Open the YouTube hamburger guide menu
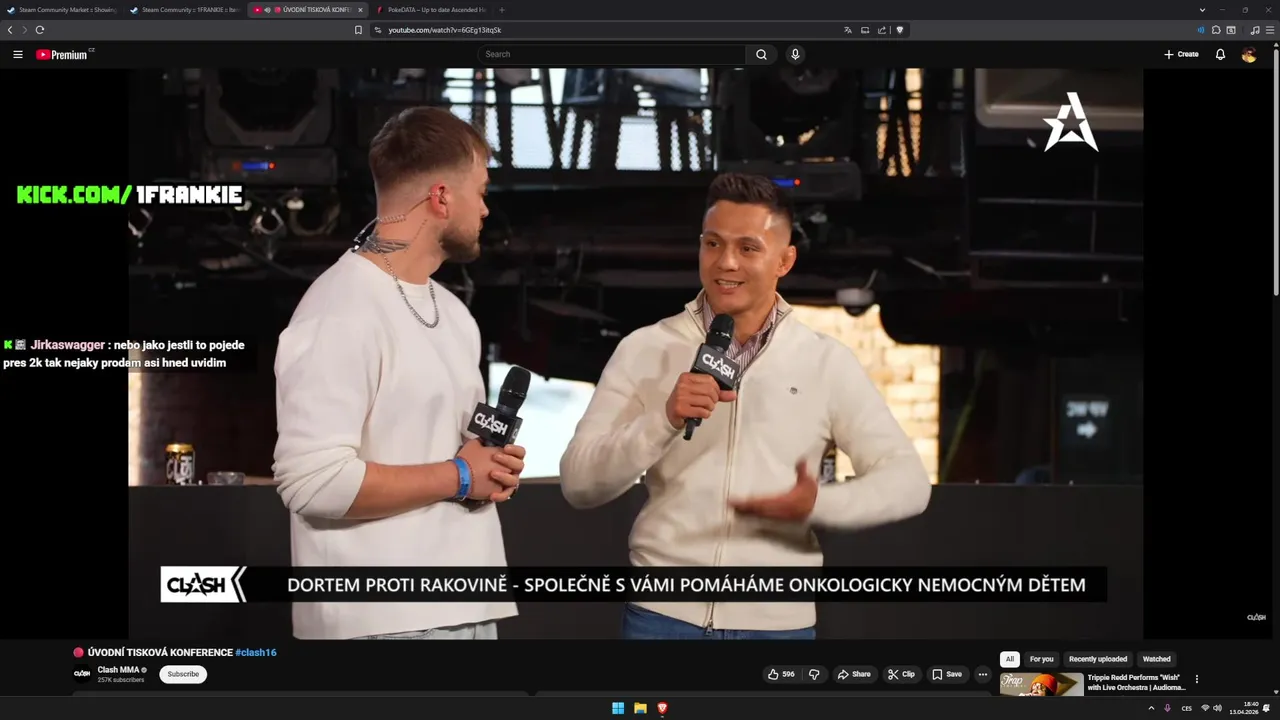 tap(17, 54)
